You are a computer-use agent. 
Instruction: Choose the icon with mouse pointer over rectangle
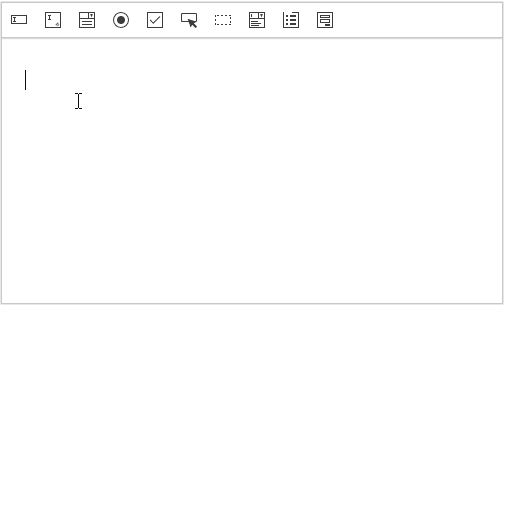(189, 20)
